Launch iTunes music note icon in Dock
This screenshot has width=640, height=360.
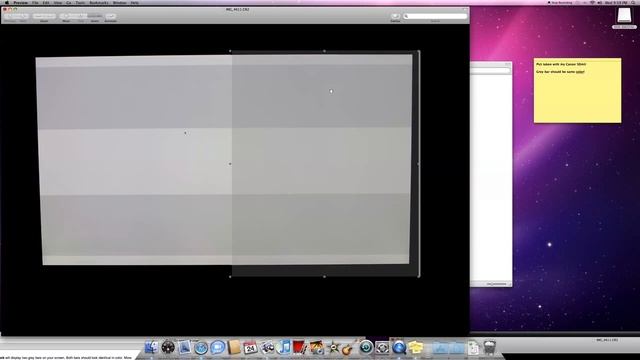pyautogui.click(x=284, y=347)
